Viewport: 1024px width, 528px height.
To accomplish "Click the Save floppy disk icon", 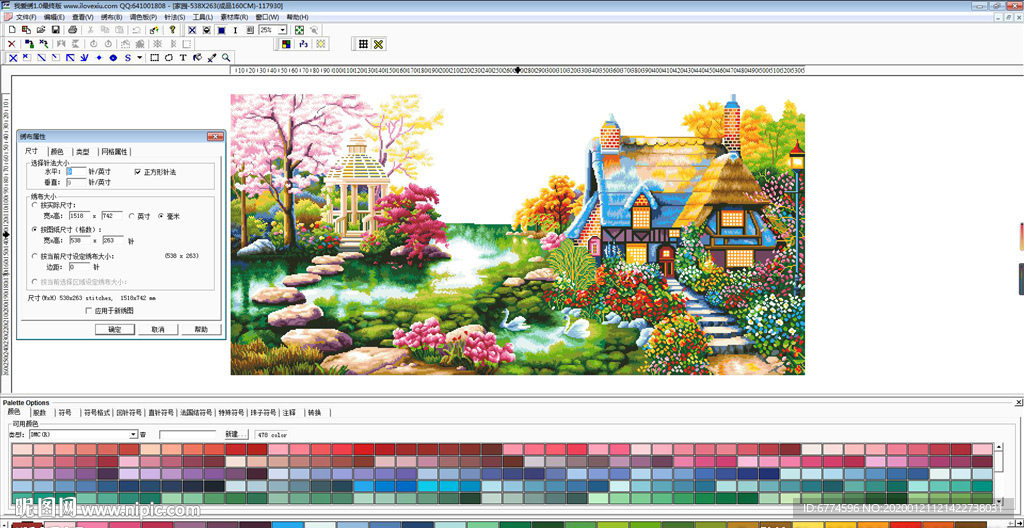I will click(x=56, y=29).
